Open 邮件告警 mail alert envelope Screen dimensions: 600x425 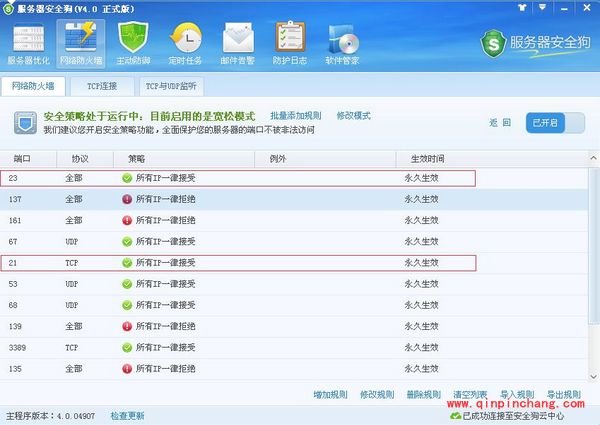238,44
